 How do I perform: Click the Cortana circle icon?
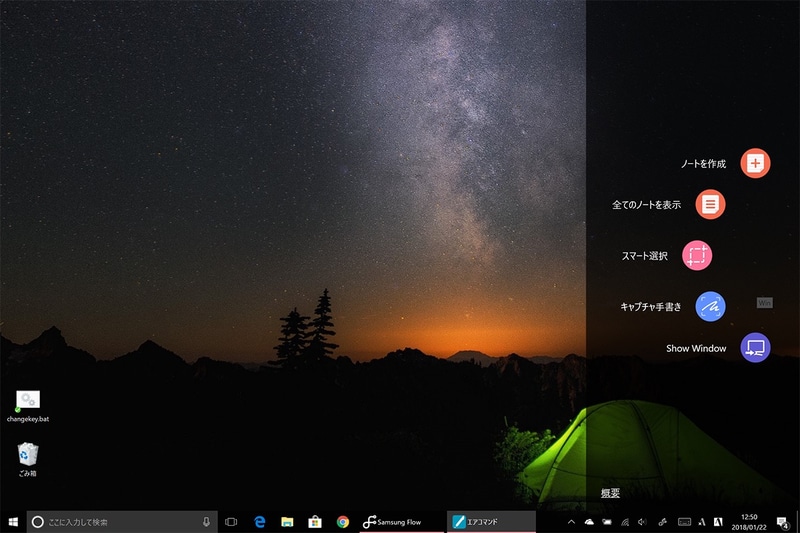(38, 522)
